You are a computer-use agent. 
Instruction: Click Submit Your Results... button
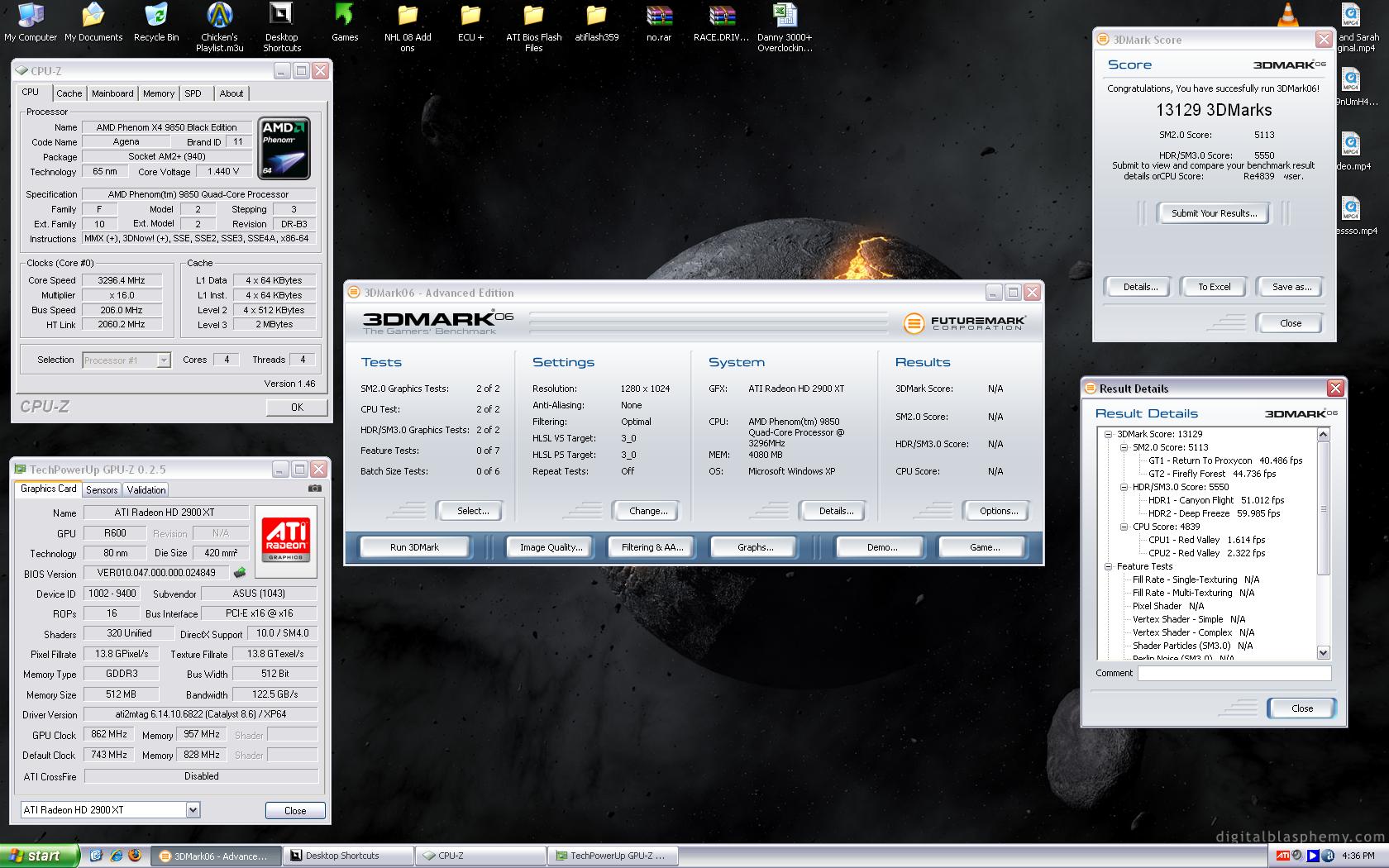[1214, 213]
